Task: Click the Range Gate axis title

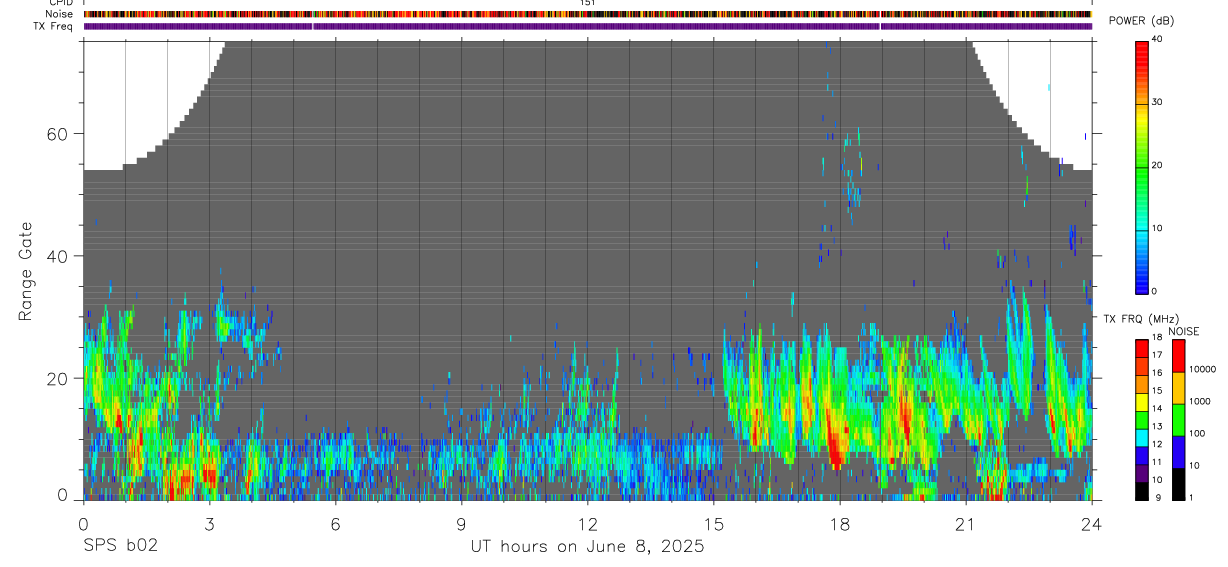Action: (x=25, y=271)
